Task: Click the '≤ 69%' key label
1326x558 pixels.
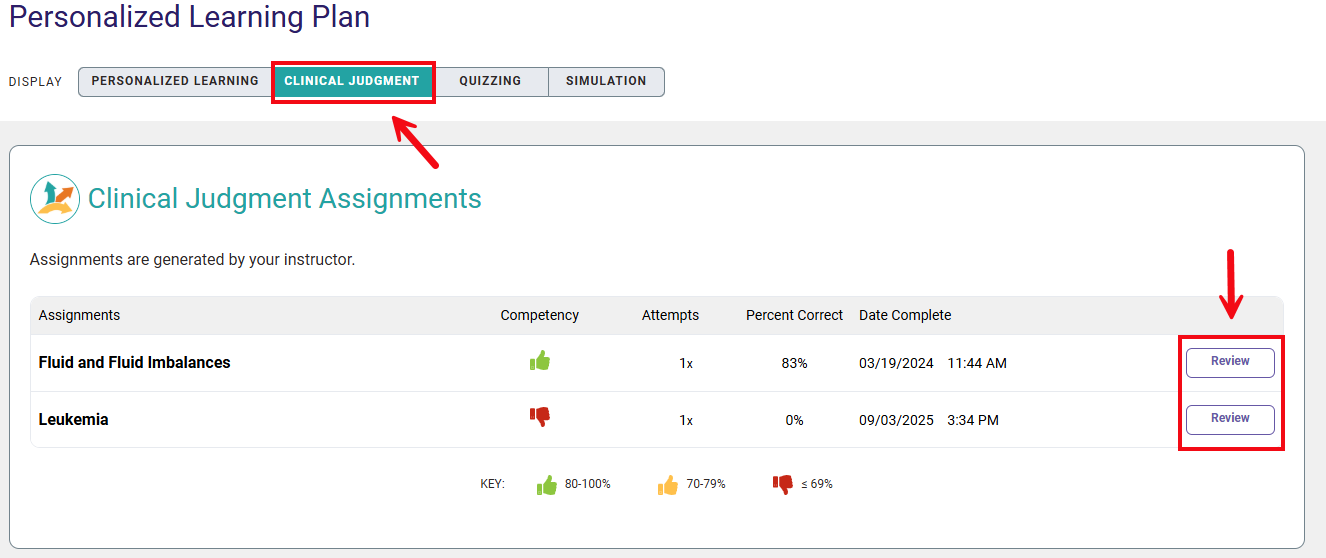Action: 817,484
